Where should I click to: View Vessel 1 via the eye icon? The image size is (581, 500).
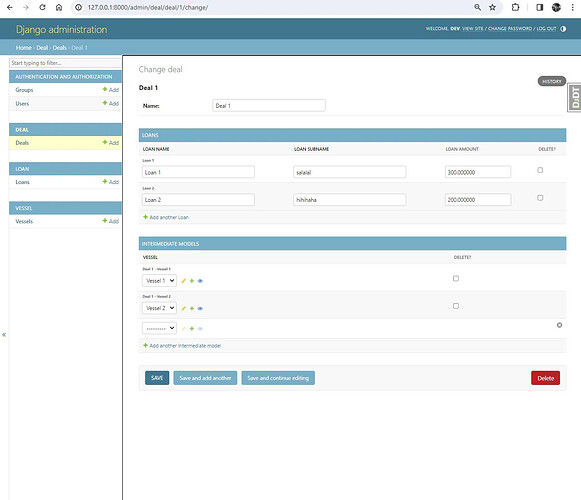(x=200, y=281)
